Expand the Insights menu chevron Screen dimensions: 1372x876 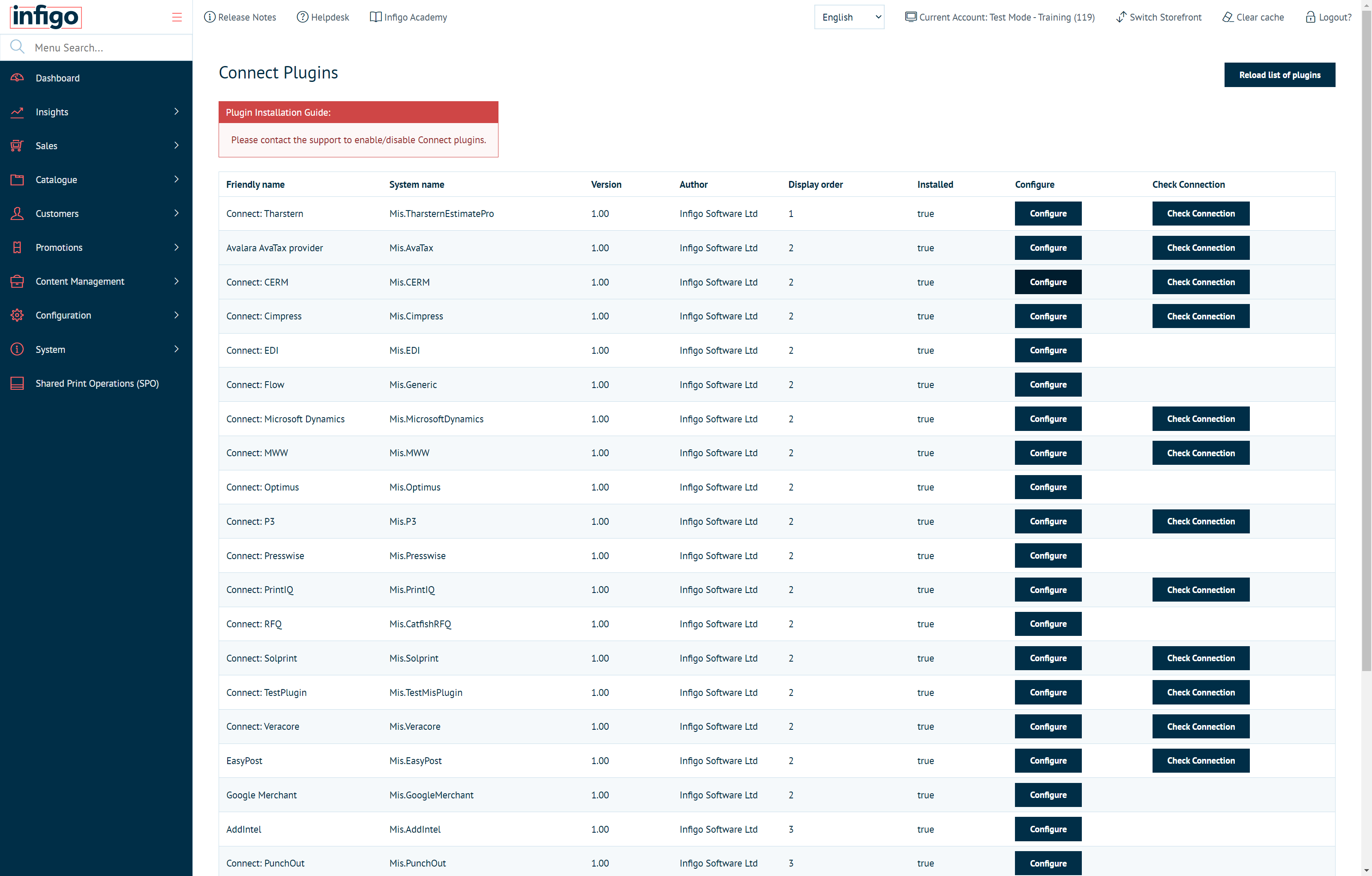click(x=176, y=112)
